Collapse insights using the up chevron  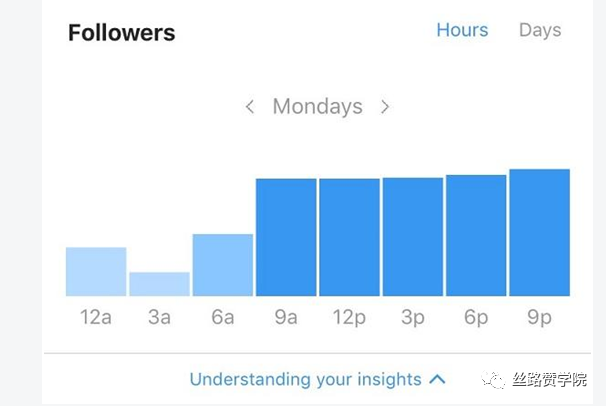[x=437, y=380]
